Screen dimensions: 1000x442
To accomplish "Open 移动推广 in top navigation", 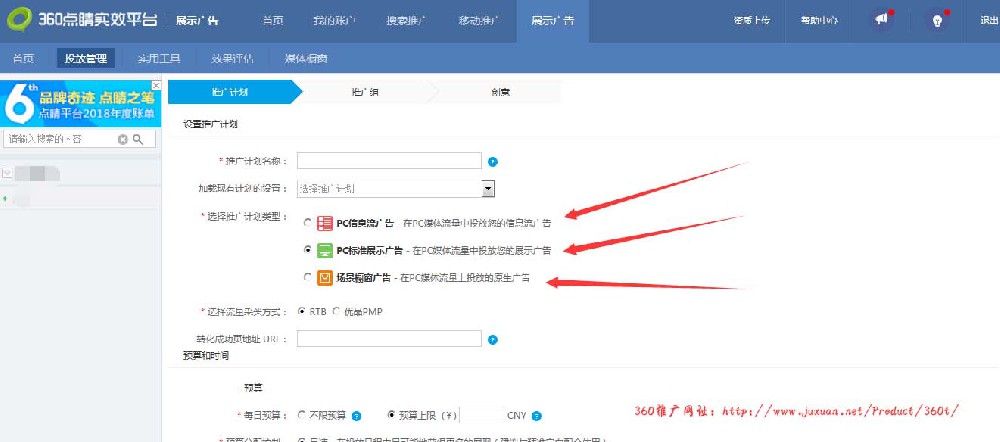I will pos(478,20).
